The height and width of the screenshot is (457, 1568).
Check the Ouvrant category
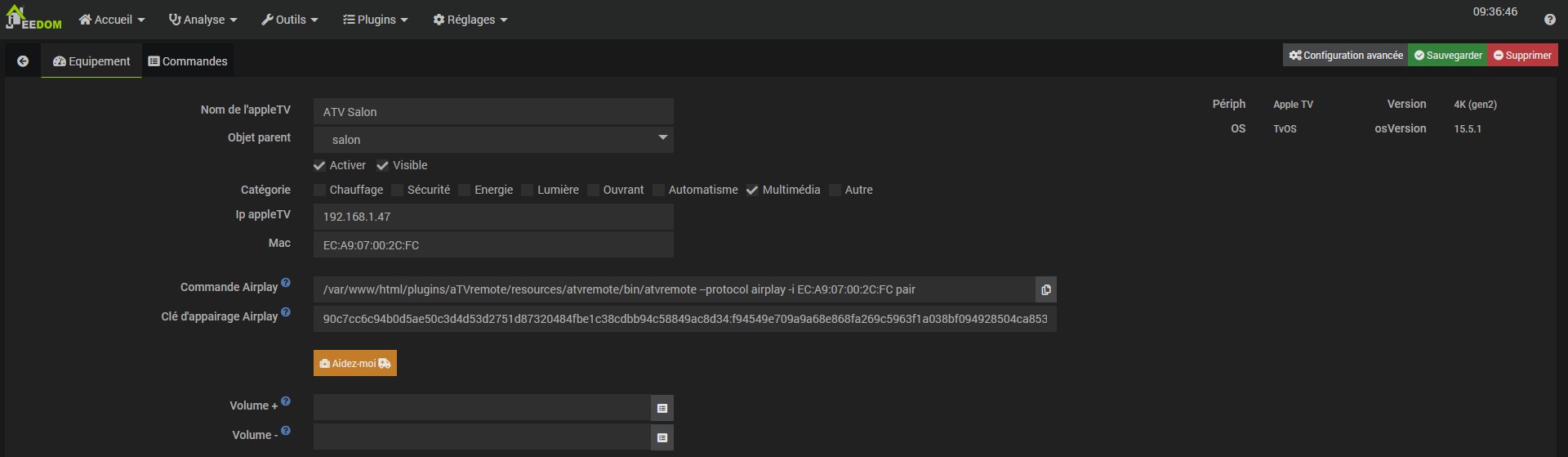coord(593,190)
